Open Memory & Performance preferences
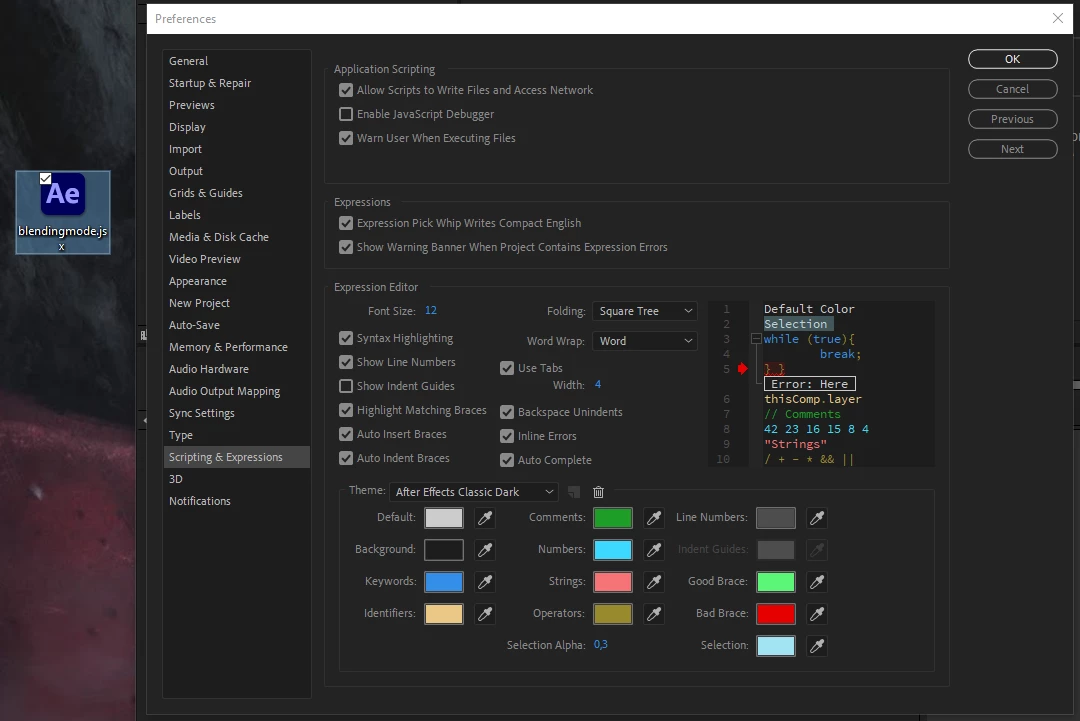This screenshot has height=721, width=1080. point(228,347)
